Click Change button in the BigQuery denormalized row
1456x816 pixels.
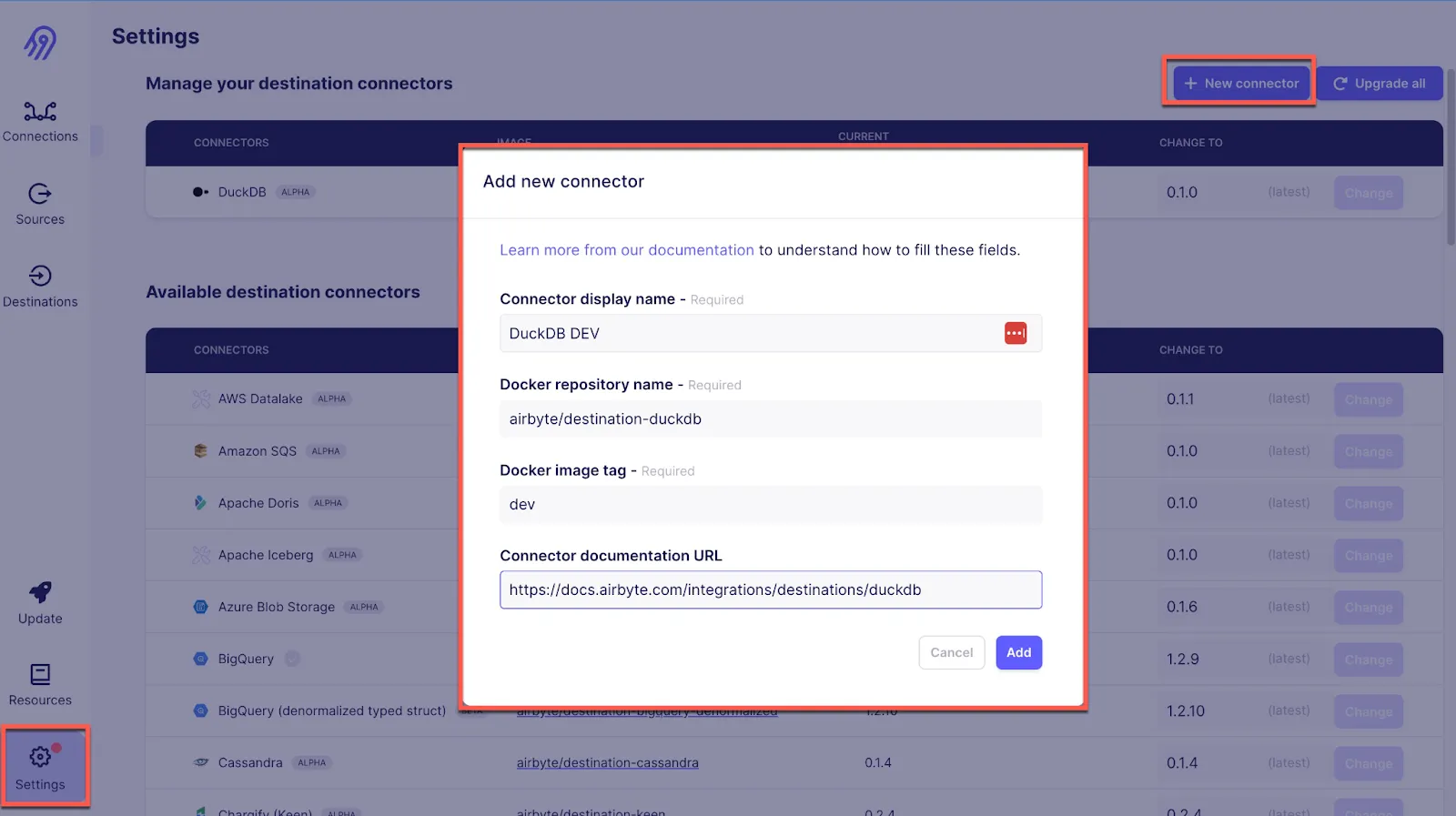pos(1369,710)
